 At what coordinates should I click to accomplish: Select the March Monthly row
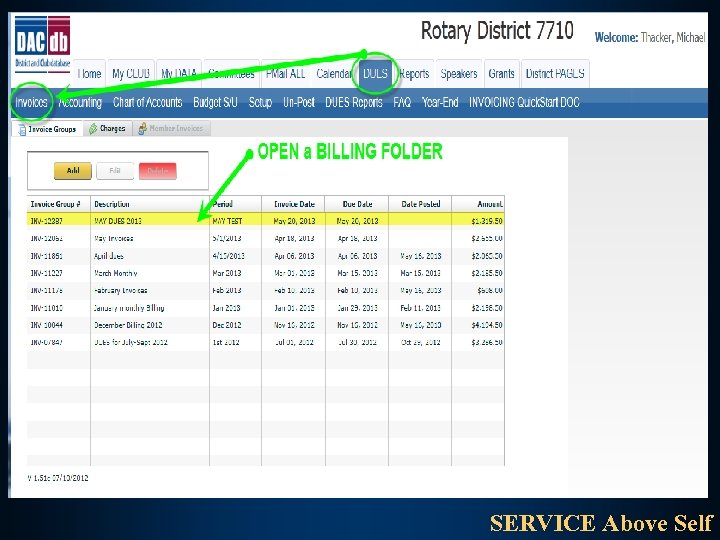click(x=266, y=273)
